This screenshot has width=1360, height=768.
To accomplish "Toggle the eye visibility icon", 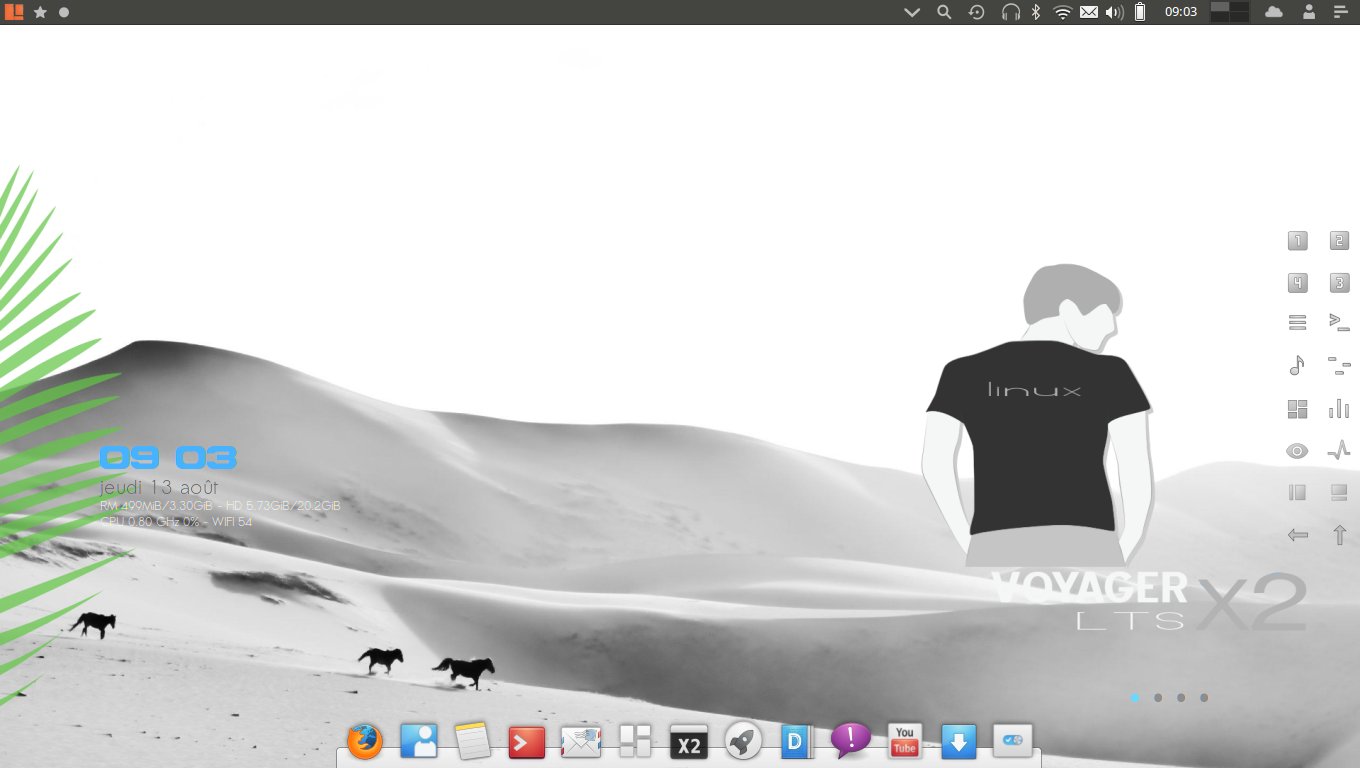I will point(1297,451).
